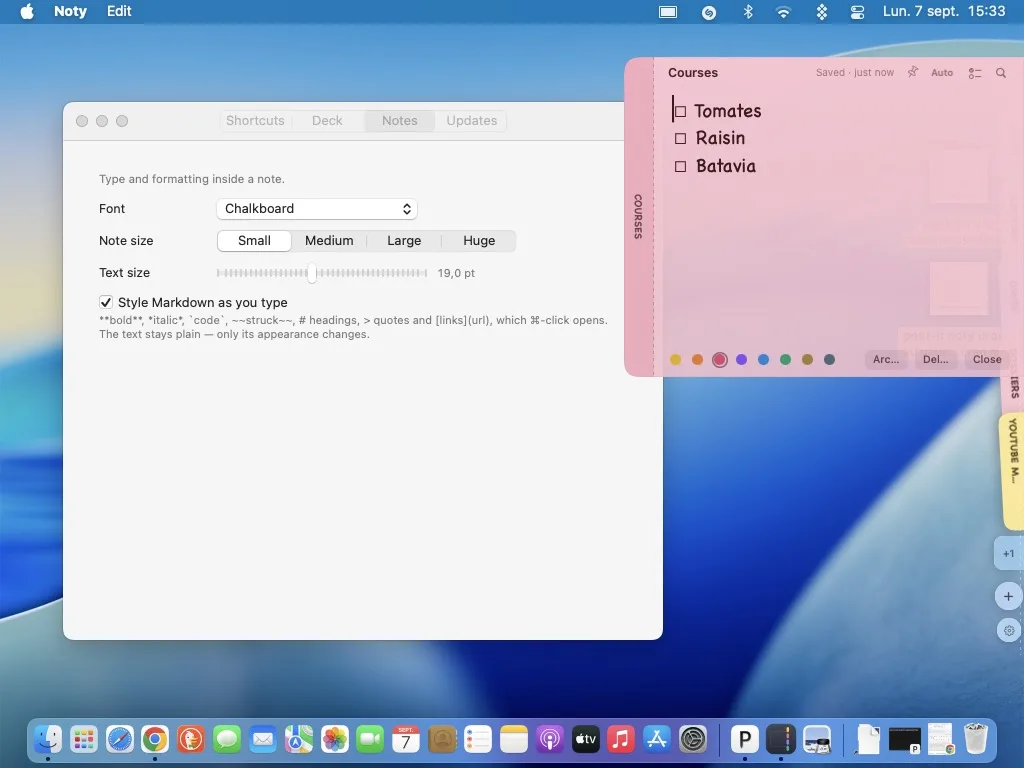The height and width of the screenshot is (768, 1024).
Task: Open the Edit menu in the menu bar
Action: coord(119,11)
